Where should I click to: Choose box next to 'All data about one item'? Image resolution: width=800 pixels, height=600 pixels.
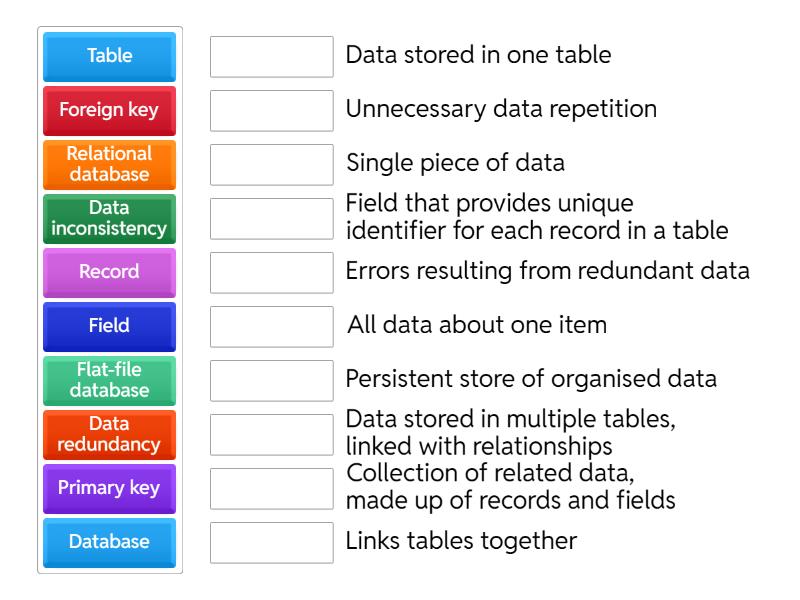(271, 327)
